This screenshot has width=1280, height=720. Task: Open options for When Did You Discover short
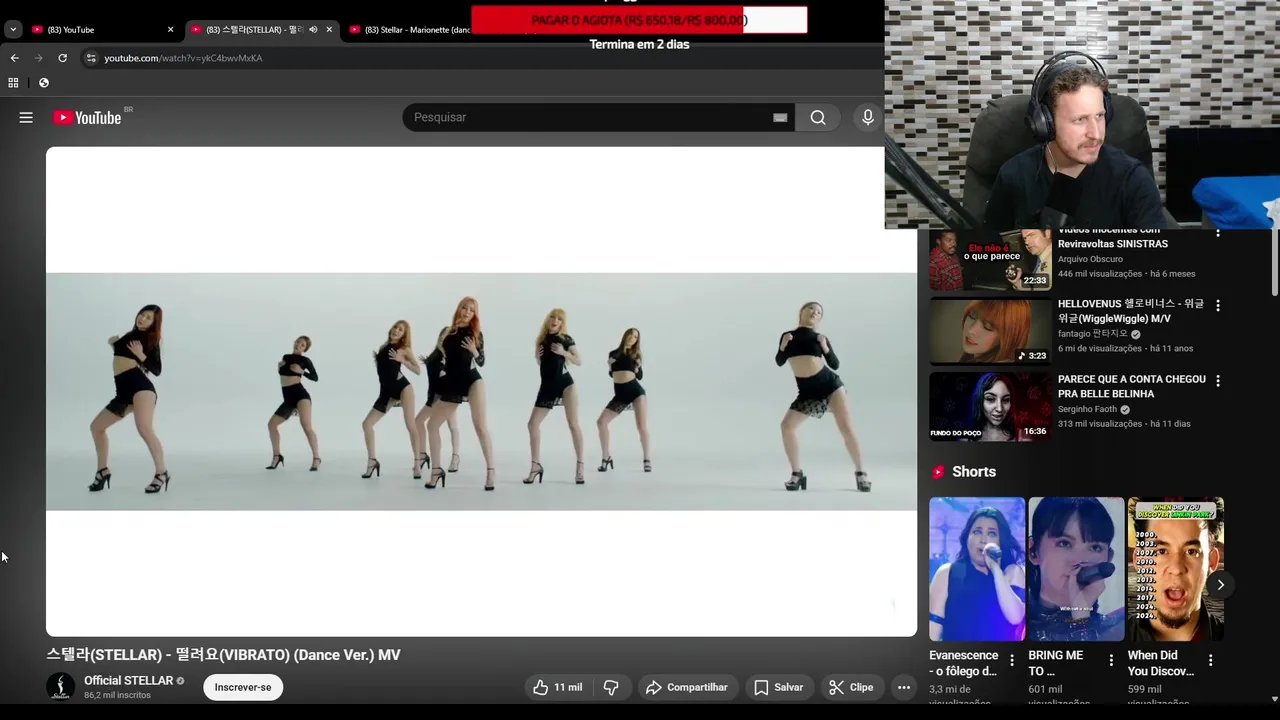pyautogui.click(x=1210, y=660)
